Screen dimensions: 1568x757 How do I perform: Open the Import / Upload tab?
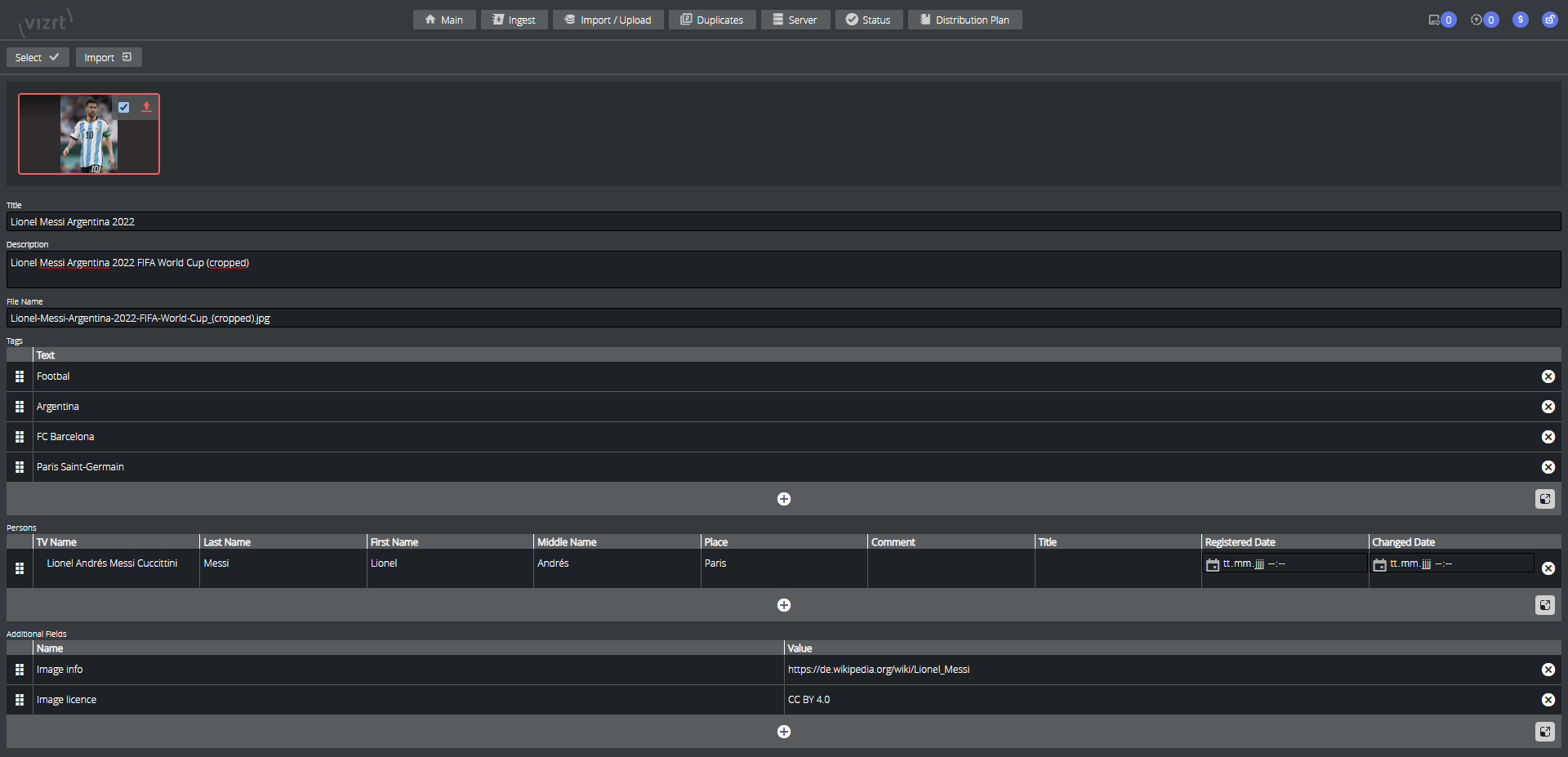pyautogui.click(x=608, y=20)
